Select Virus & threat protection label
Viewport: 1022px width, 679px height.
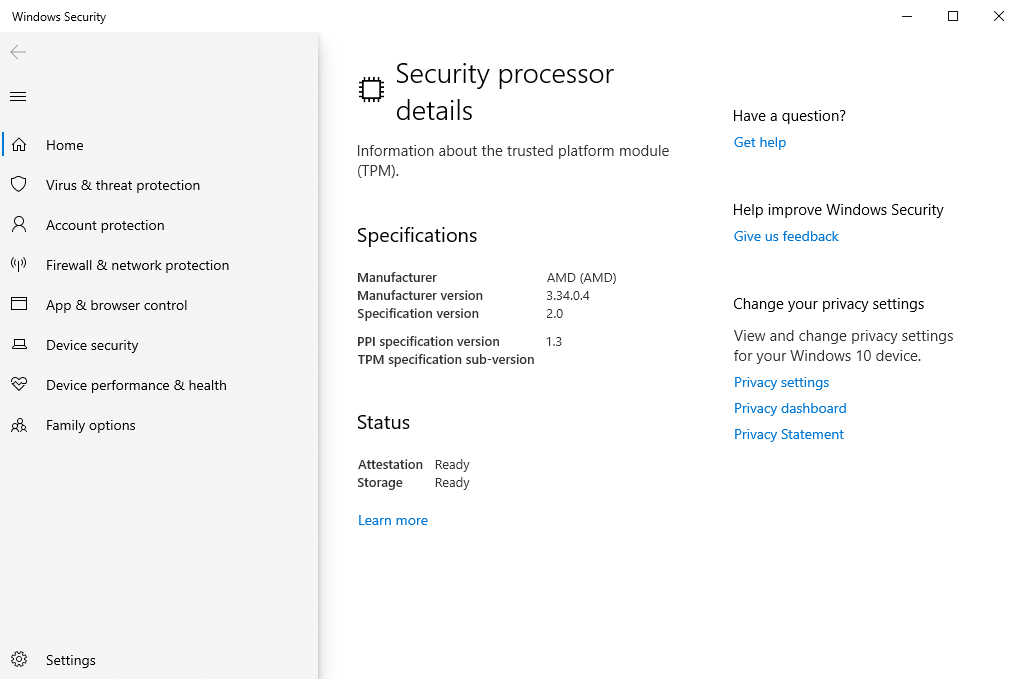coord(123,185)
